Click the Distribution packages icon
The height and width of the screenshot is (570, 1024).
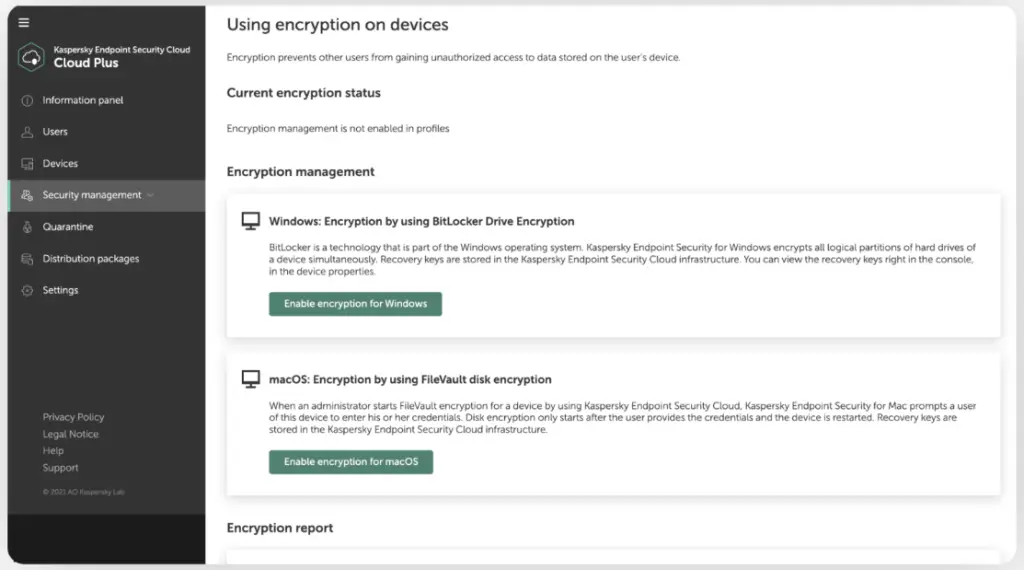pos(27,259)
